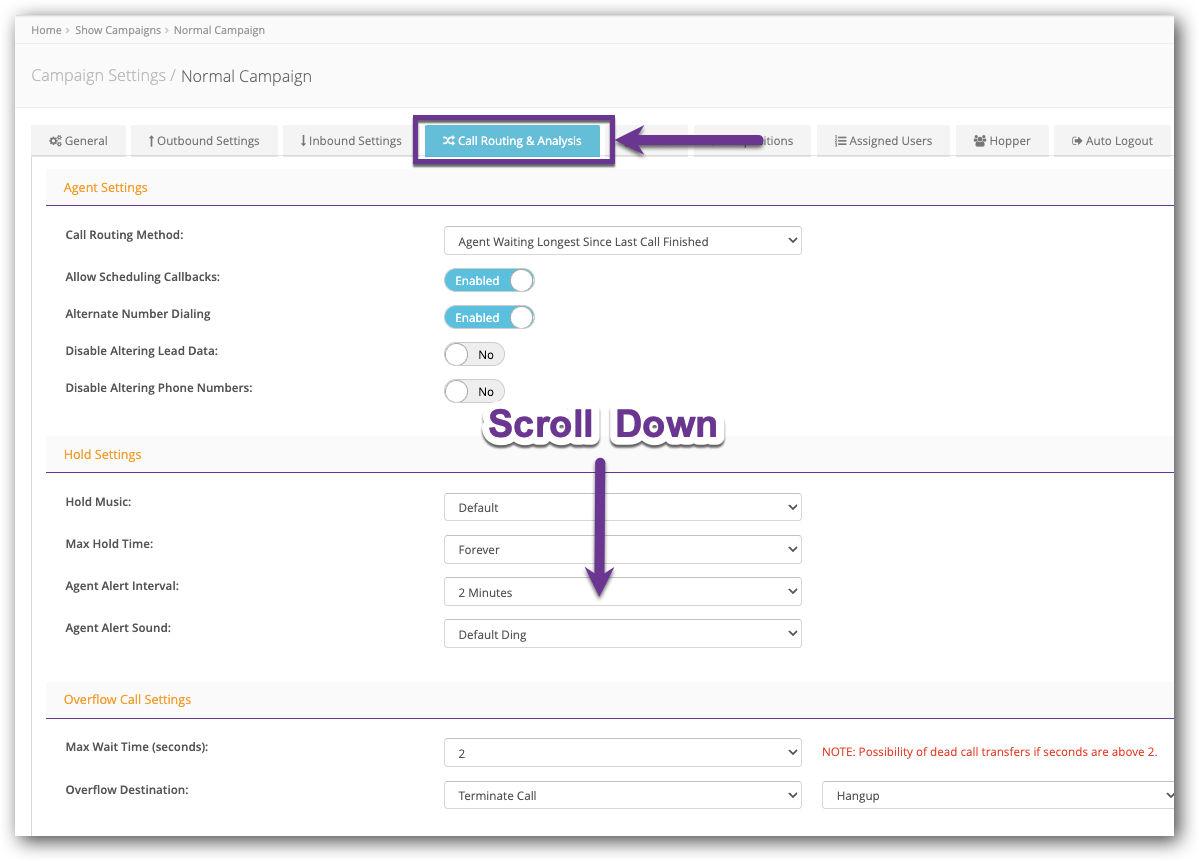
Task: Toggle Disable Altering Phone Numbers switch
Action: tap(474, 391)
